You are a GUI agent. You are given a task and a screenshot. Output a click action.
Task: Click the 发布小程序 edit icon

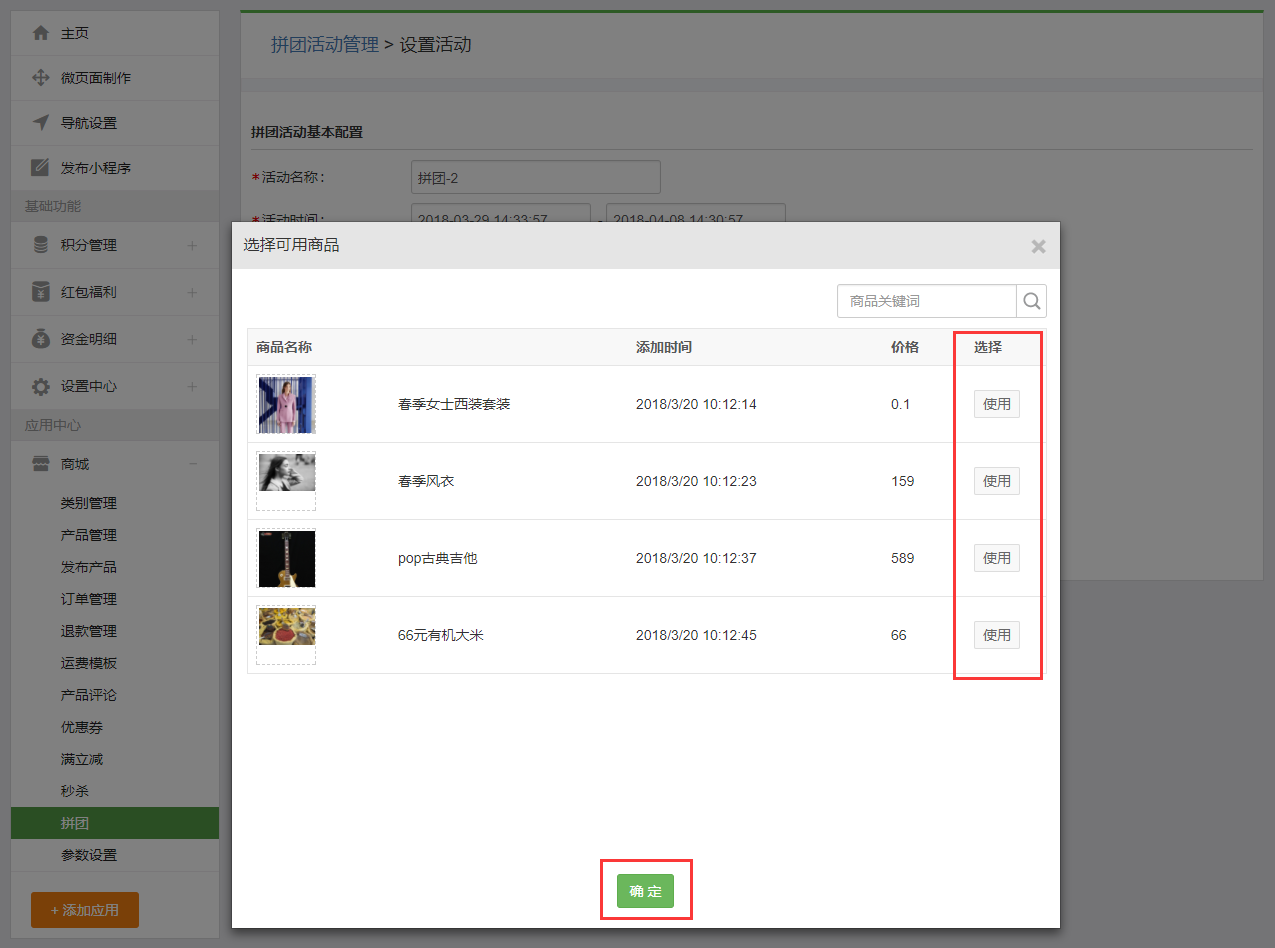(41, 168)
